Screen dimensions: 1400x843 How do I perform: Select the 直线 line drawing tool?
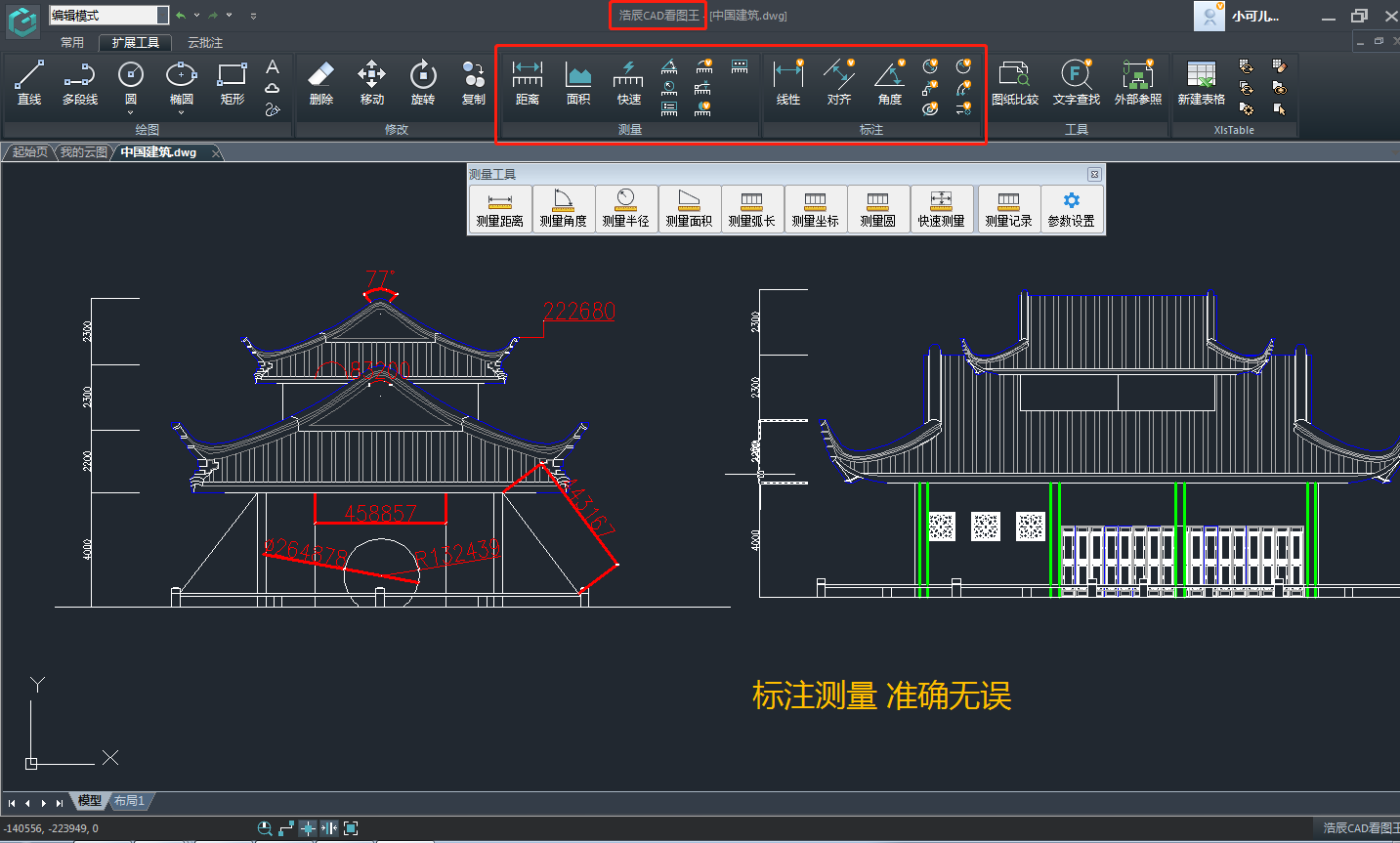tap(29, 83)
